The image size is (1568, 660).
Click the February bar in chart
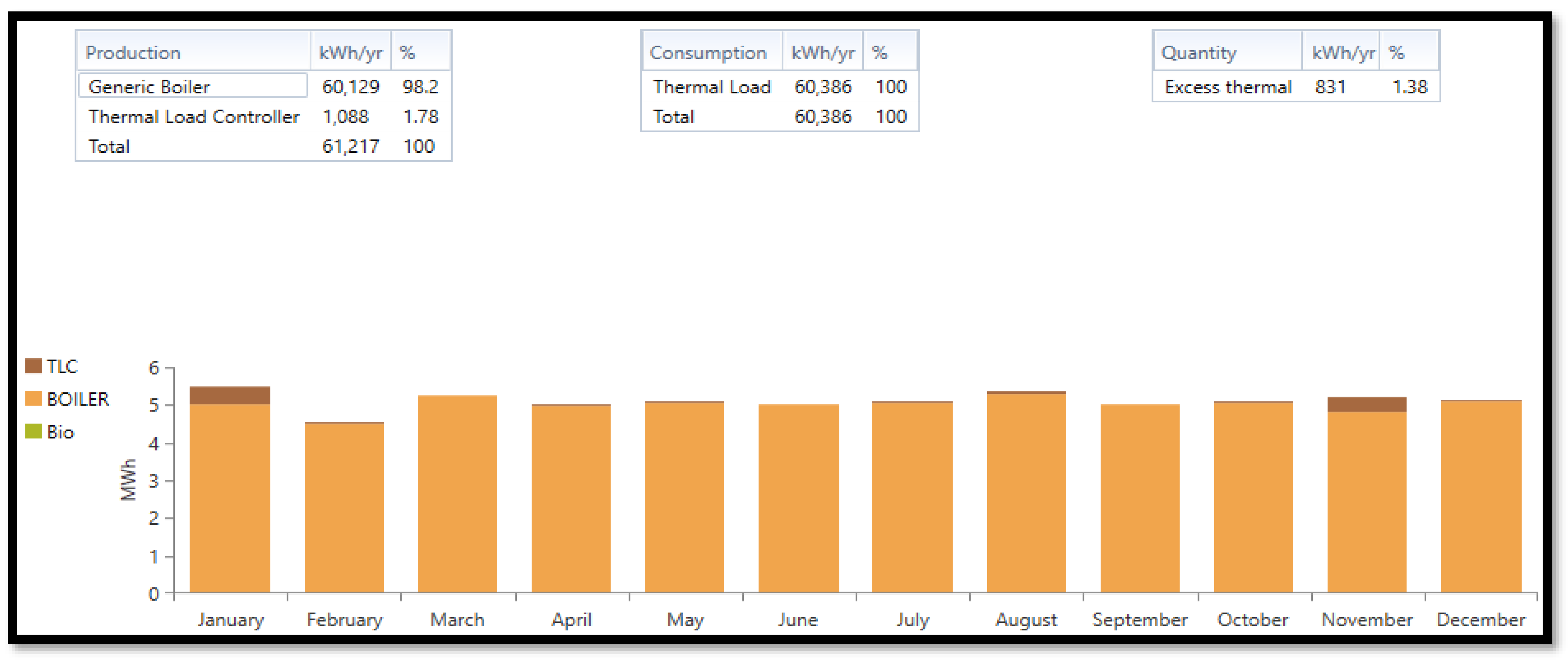click(344, 507)
